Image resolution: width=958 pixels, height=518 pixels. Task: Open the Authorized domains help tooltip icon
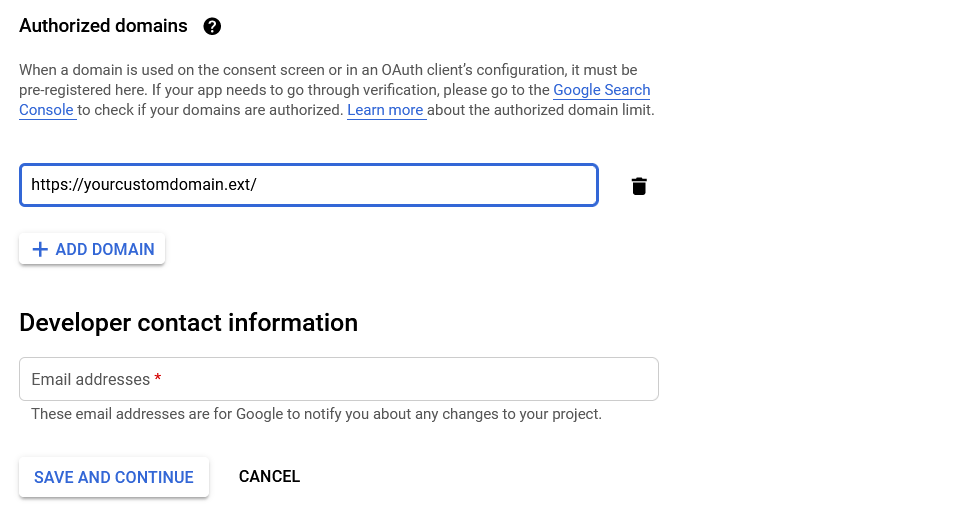212,26
